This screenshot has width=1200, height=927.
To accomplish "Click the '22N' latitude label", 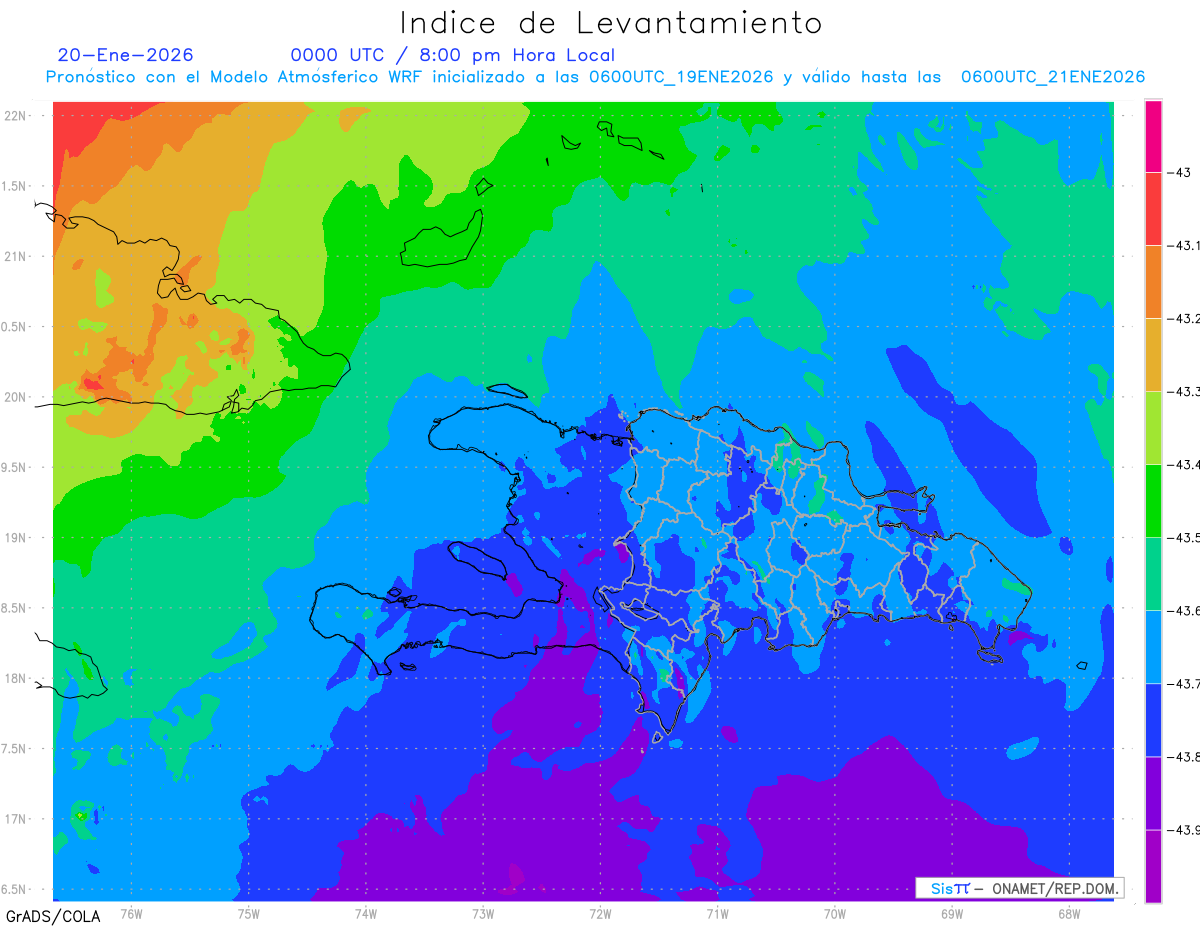I will [x=14, y=116].
